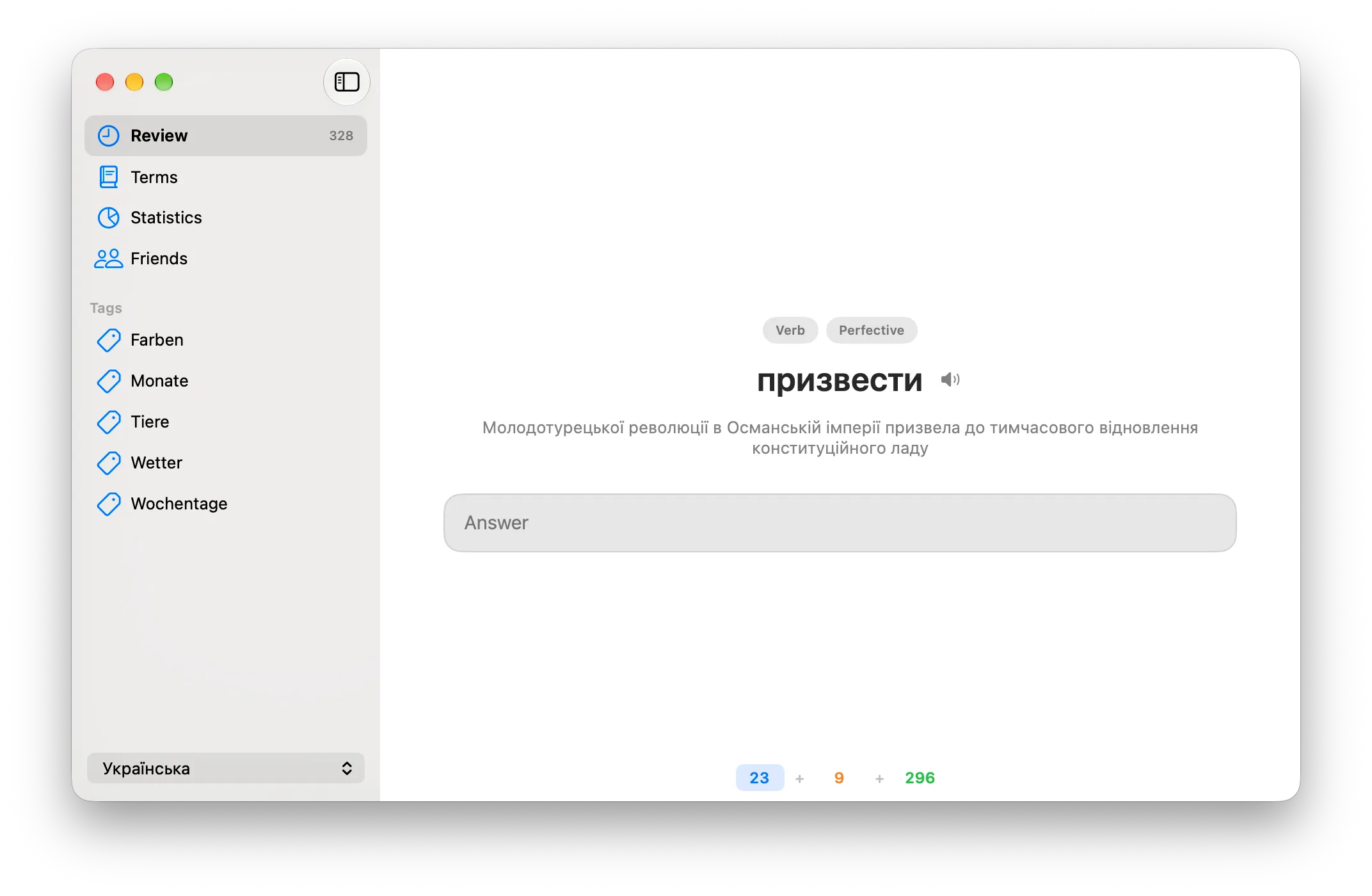
Task: Focus the Answer input field
Action: (840, 523)
